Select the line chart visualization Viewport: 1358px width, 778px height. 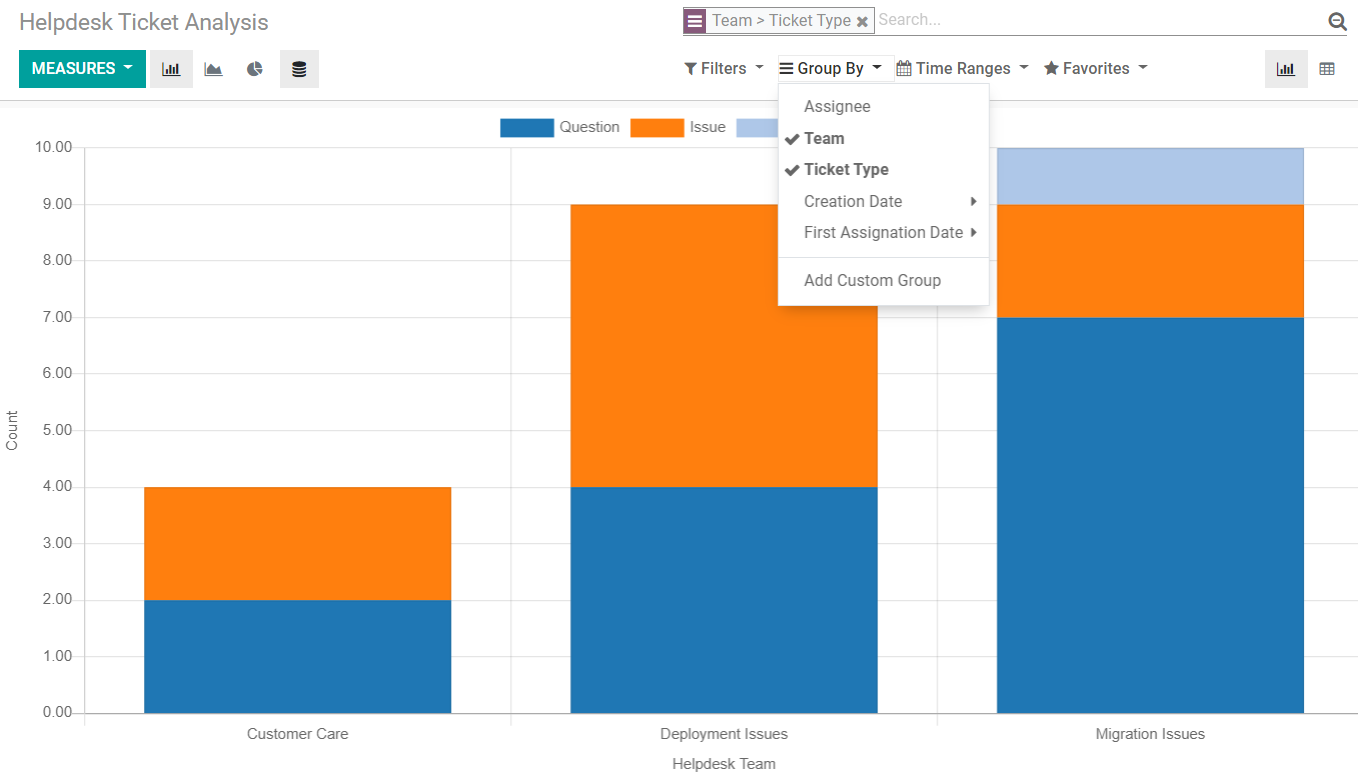[x=213, y=68]
